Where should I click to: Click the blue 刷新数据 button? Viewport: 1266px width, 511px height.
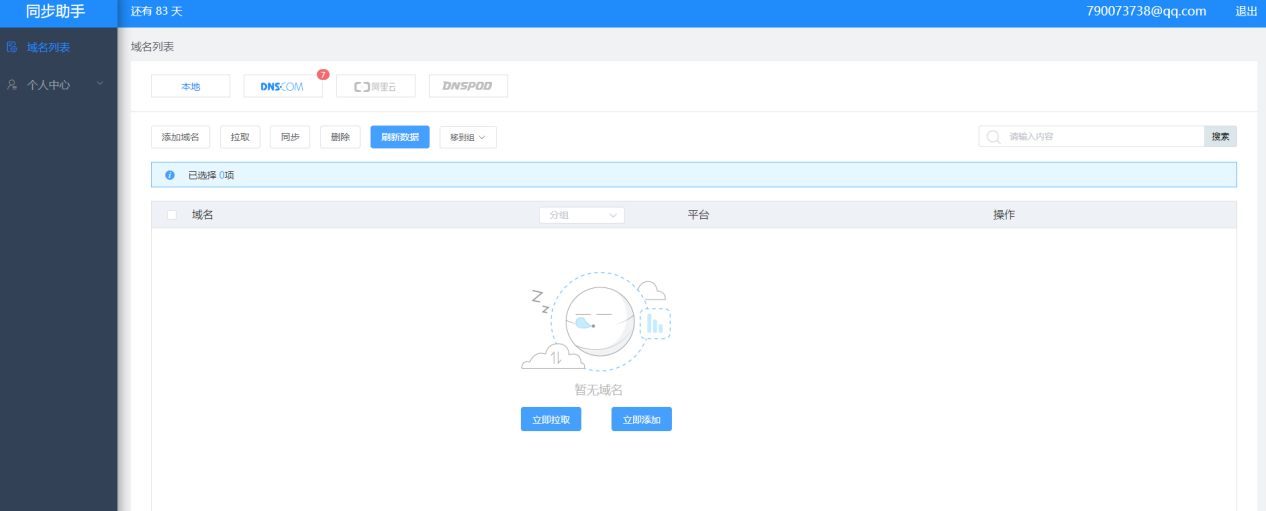[399, 137]
